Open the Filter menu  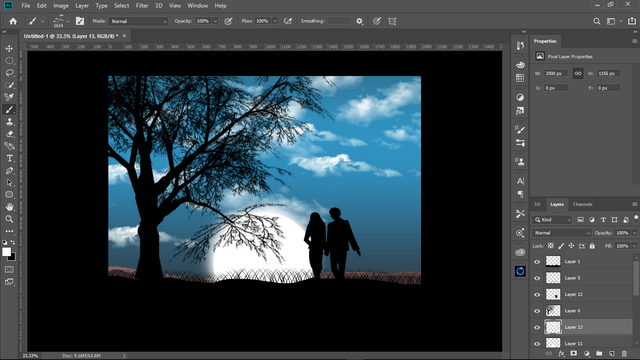point(142,6)
